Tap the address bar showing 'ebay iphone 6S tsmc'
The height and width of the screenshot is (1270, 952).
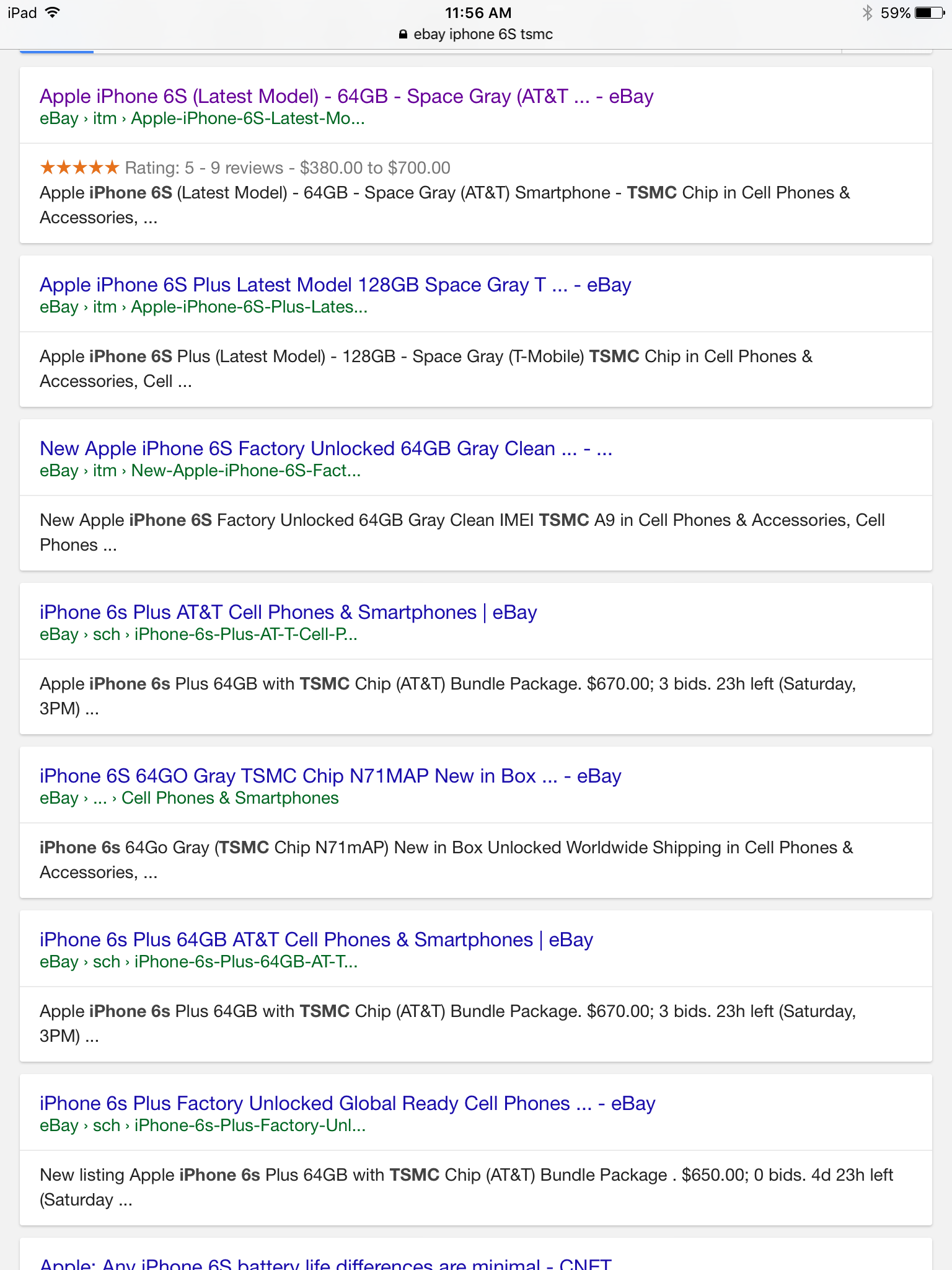point(476,34)
